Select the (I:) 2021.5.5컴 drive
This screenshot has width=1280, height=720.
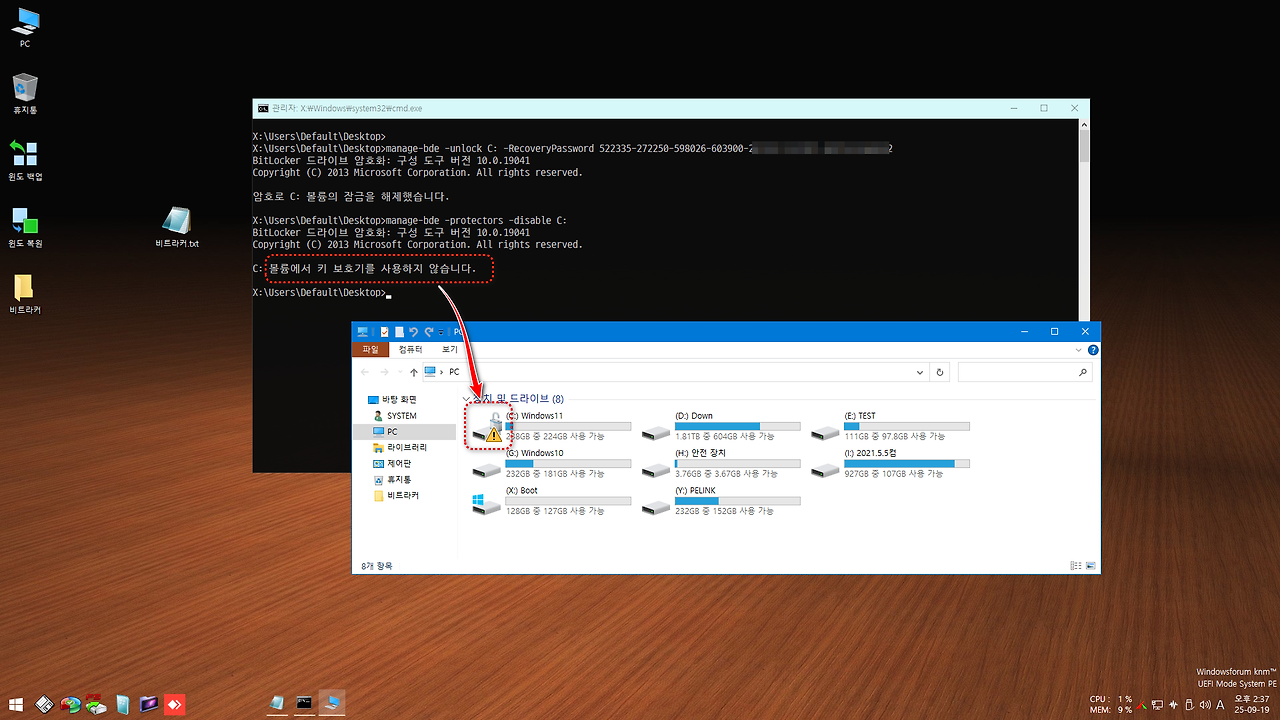890,464
